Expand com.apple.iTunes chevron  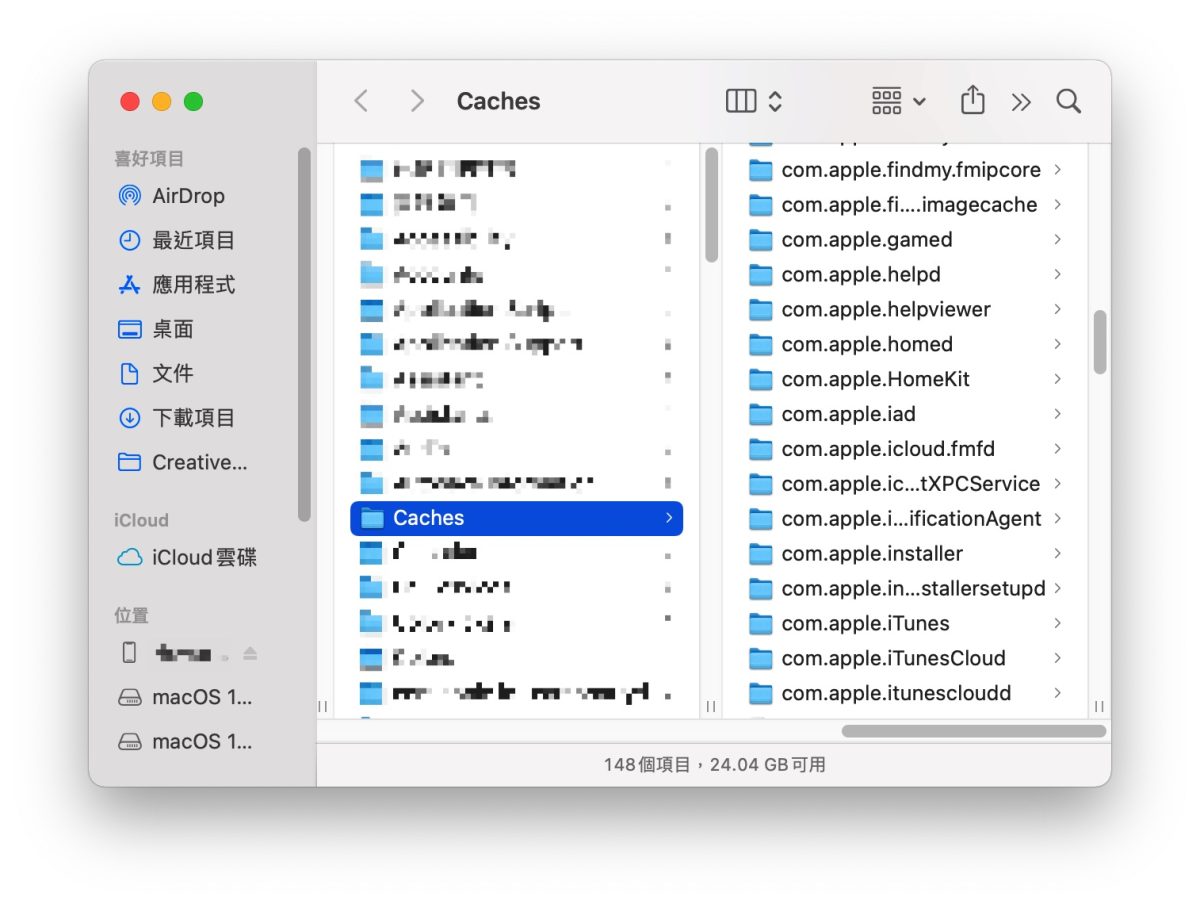pyautogui.click(x=1057, y=623)
